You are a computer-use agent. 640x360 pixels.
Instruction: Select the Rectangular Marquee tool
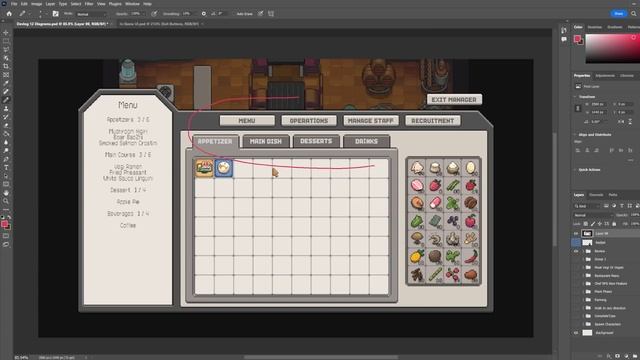[6, 41]
